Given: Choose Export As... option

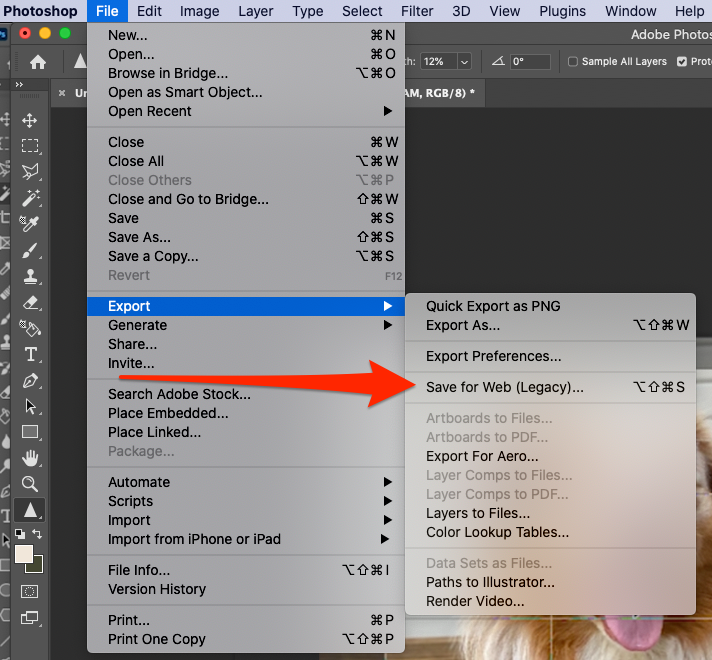Looking at the screenshot, I should tap(550, 325).
